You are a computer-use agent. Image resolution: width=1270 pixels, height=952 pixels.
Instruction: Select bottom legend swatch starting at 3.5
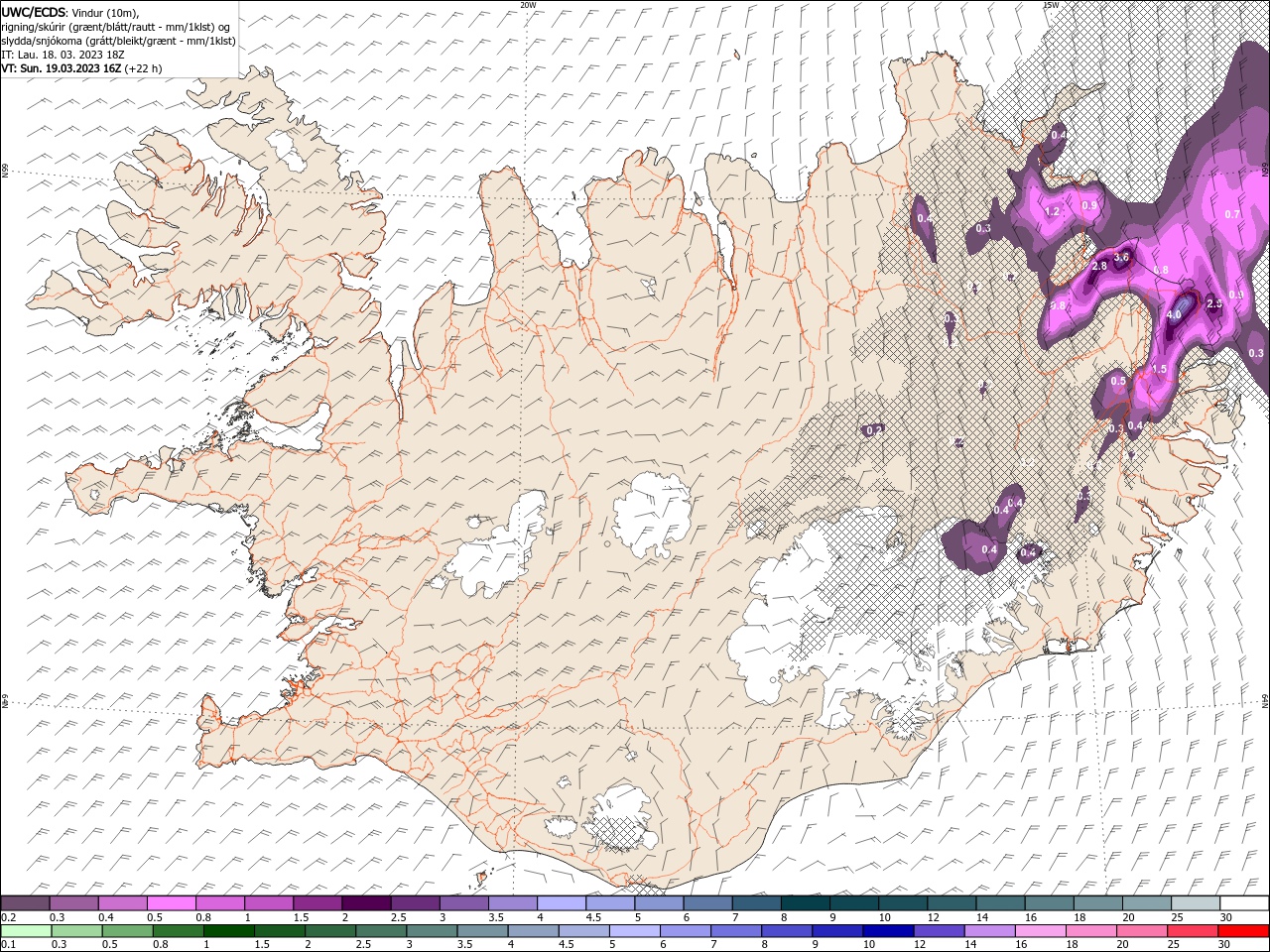pyautogui.click(x=481, y=930)
